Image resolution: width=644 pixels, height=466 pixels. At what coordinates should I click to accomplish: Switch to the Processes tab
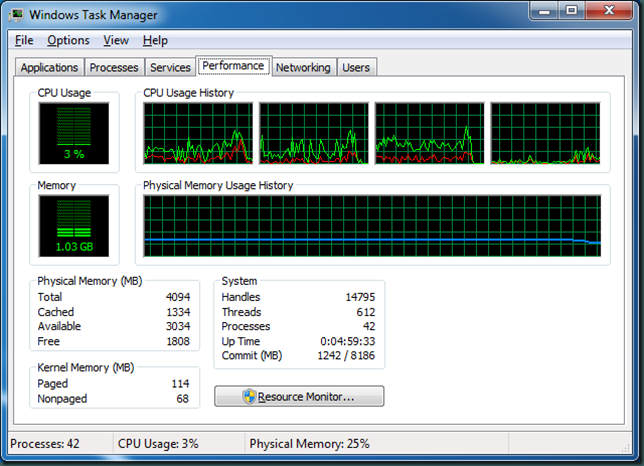coord(114,67)
